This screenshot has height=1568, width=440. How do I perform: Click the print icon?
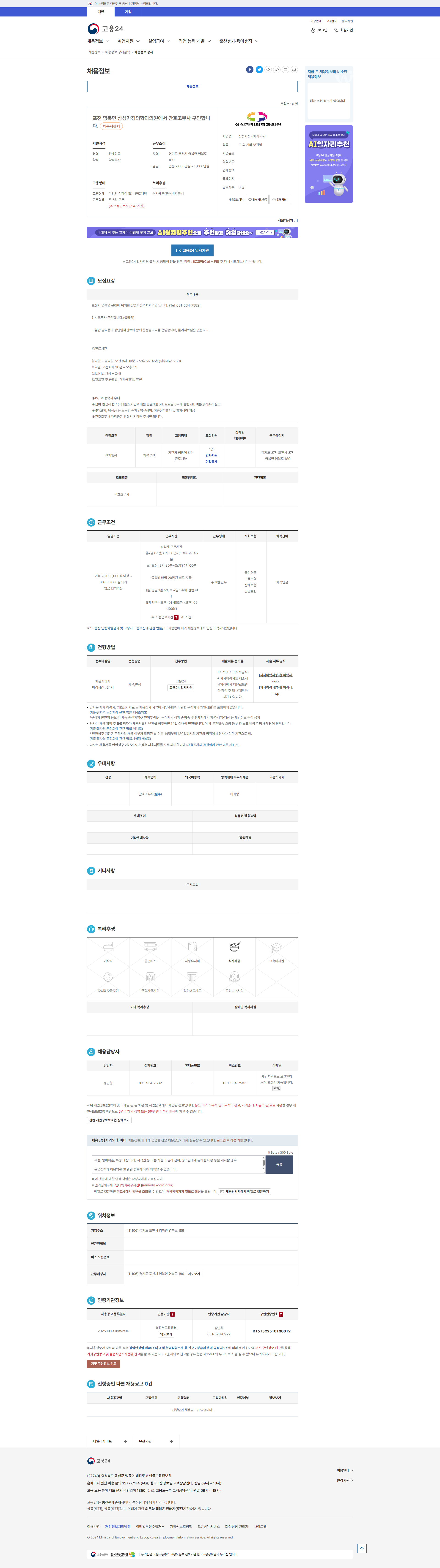tap(294, 69)
